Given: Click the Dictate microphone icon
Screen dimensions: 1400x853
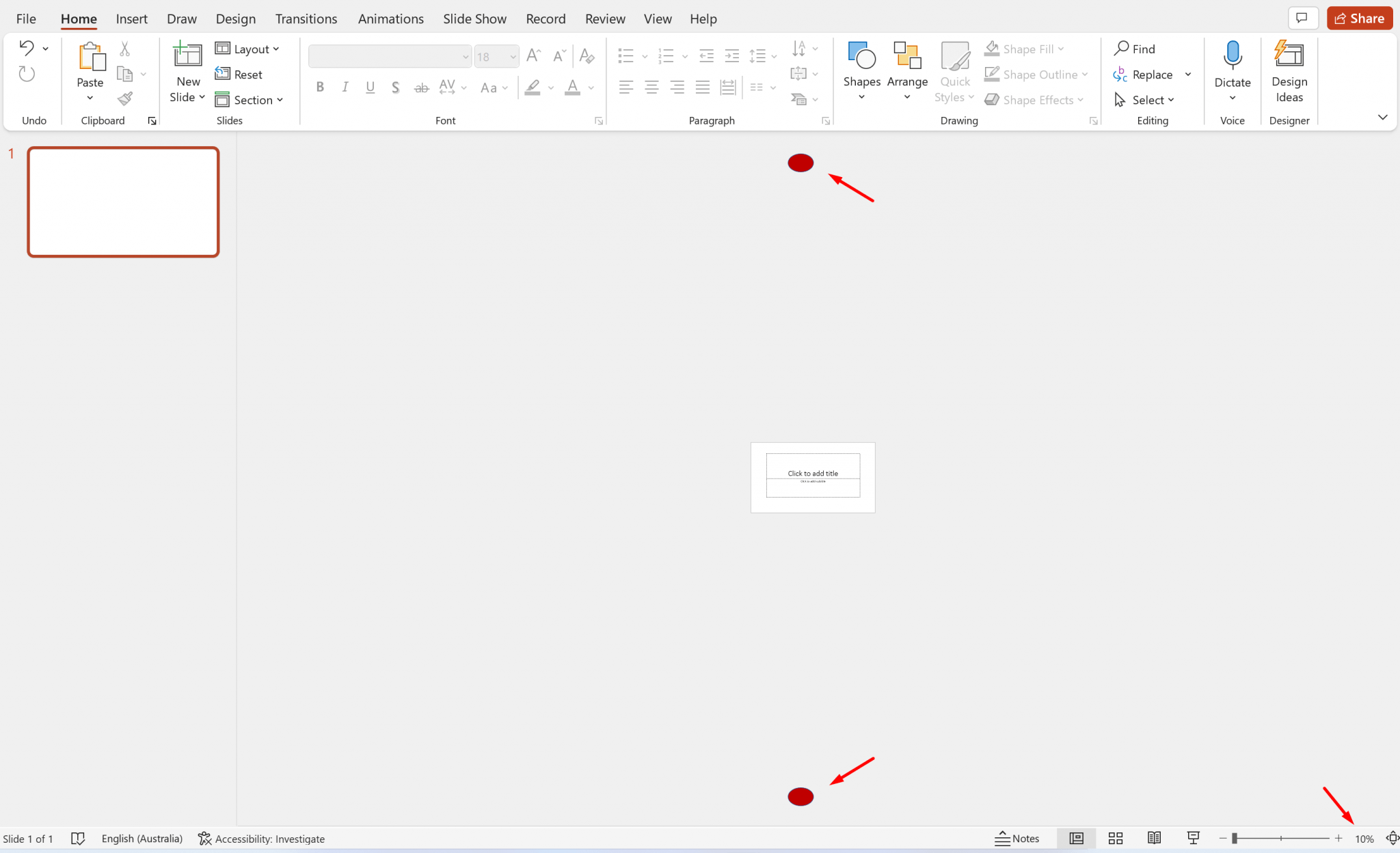Looking at the screenshot, I should click(x=1232, y=56).
